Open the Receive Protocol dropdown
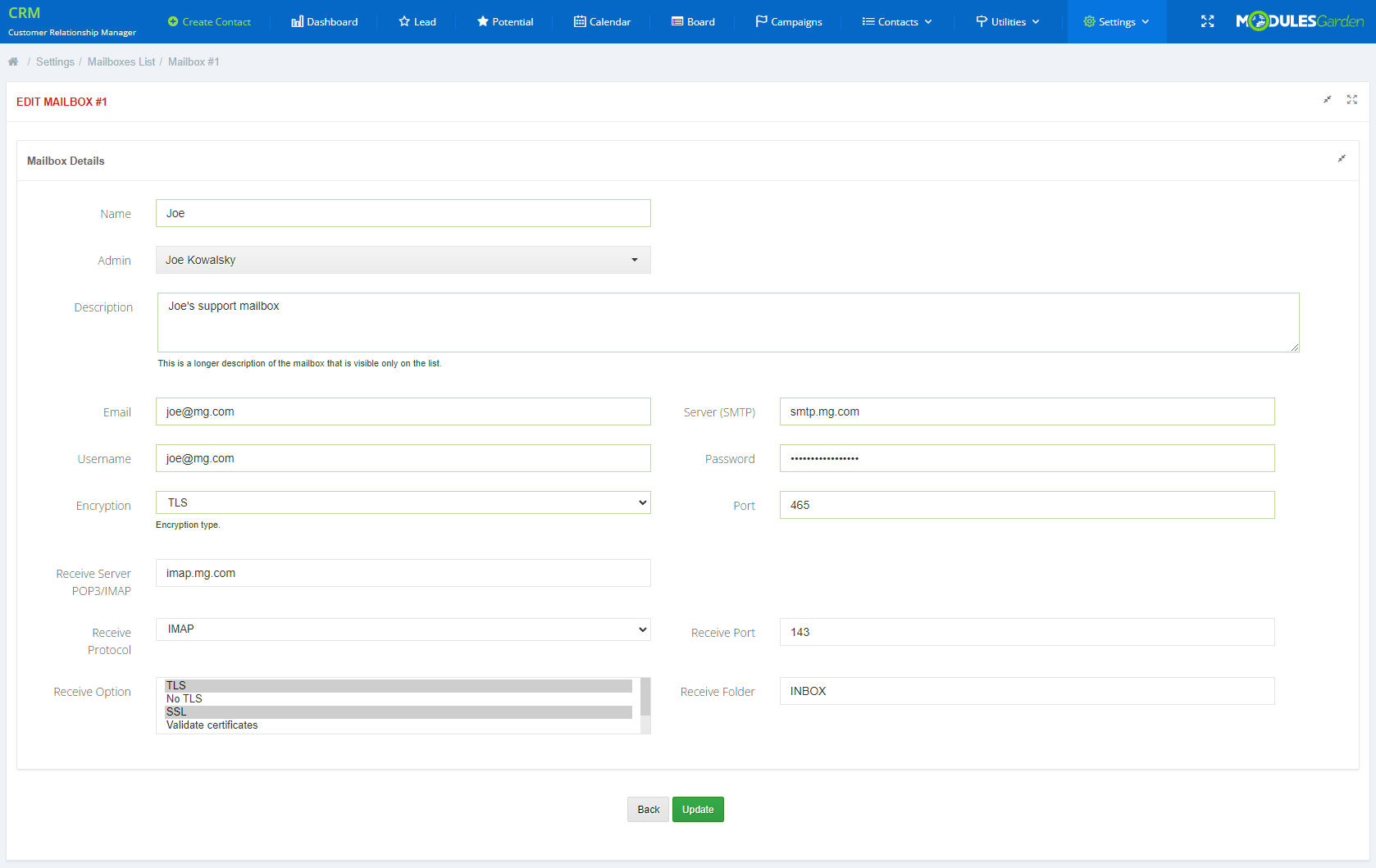 coord(403,629)
